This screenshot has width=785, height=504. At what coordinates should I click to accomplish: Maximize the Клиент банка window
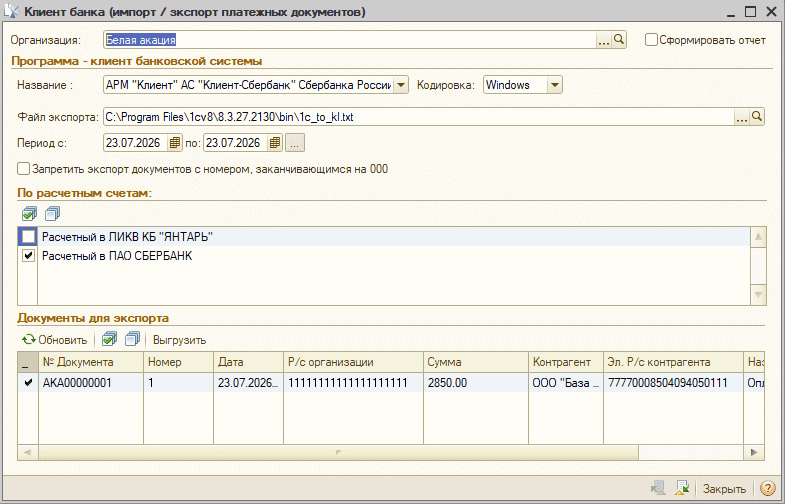tap(750, 12)
